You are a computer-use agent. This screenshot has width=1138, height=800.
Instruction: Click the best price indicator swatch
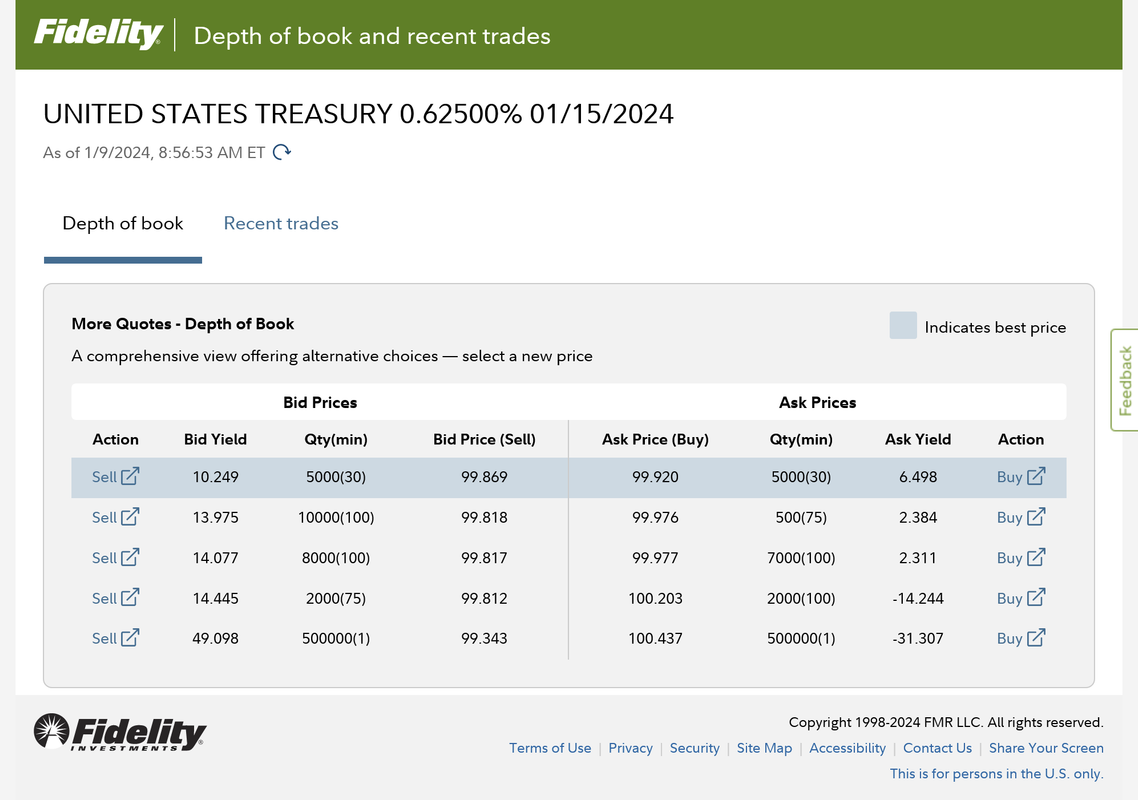[x=903, y=326]
